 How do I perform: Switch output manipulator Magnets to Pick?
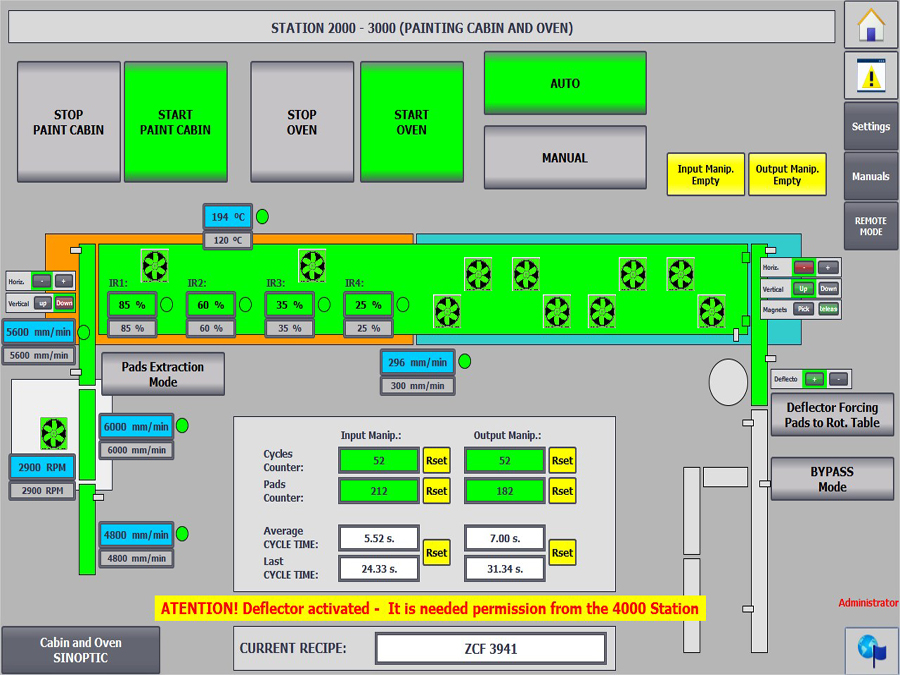click(803, 309)
